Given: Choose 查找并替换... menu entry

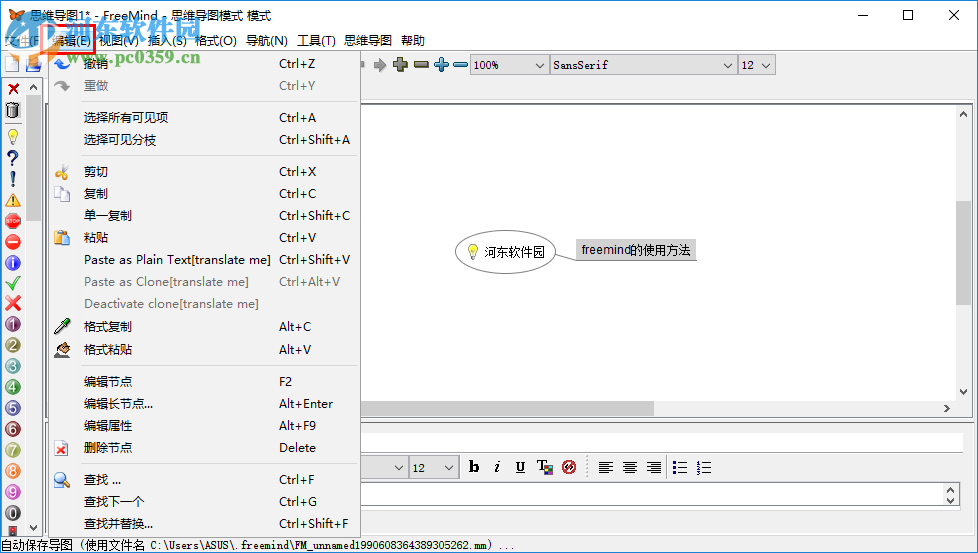Looking at the screenshot, I should click(x=205, y=524).
